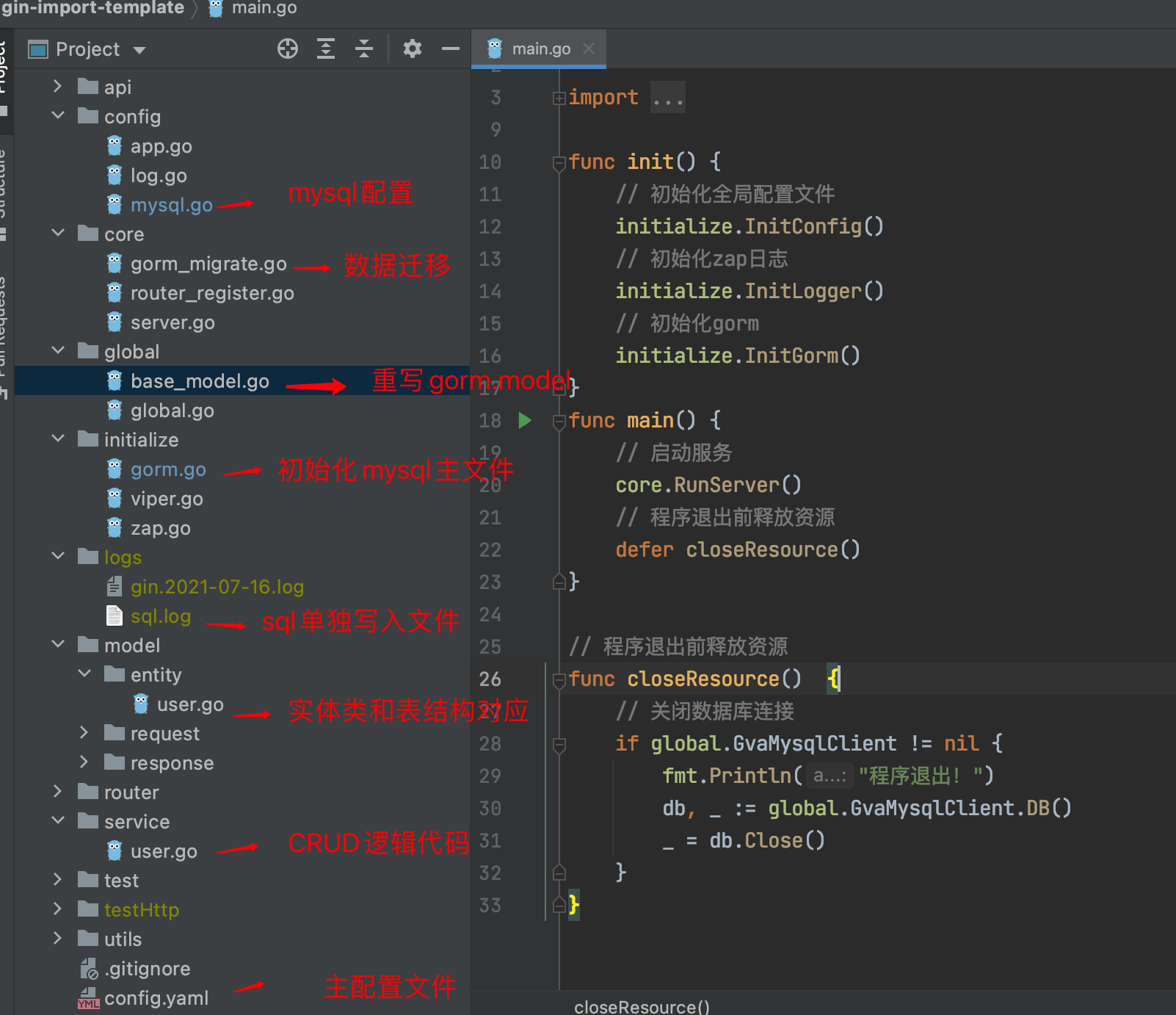Fold the init function block
This screenshot has height=1015, width=1176.
point(559,162)
